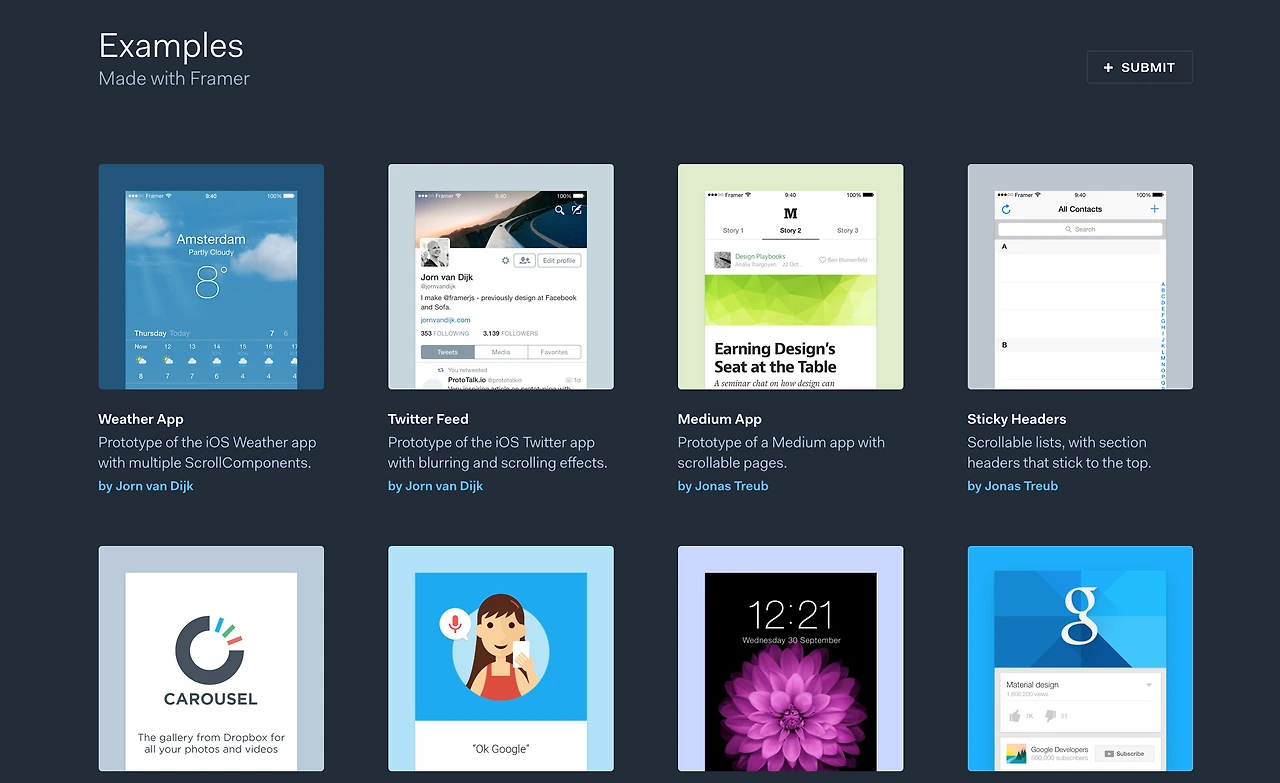Open the "Ok Google" example thumbnail

[x=501, y=658]
